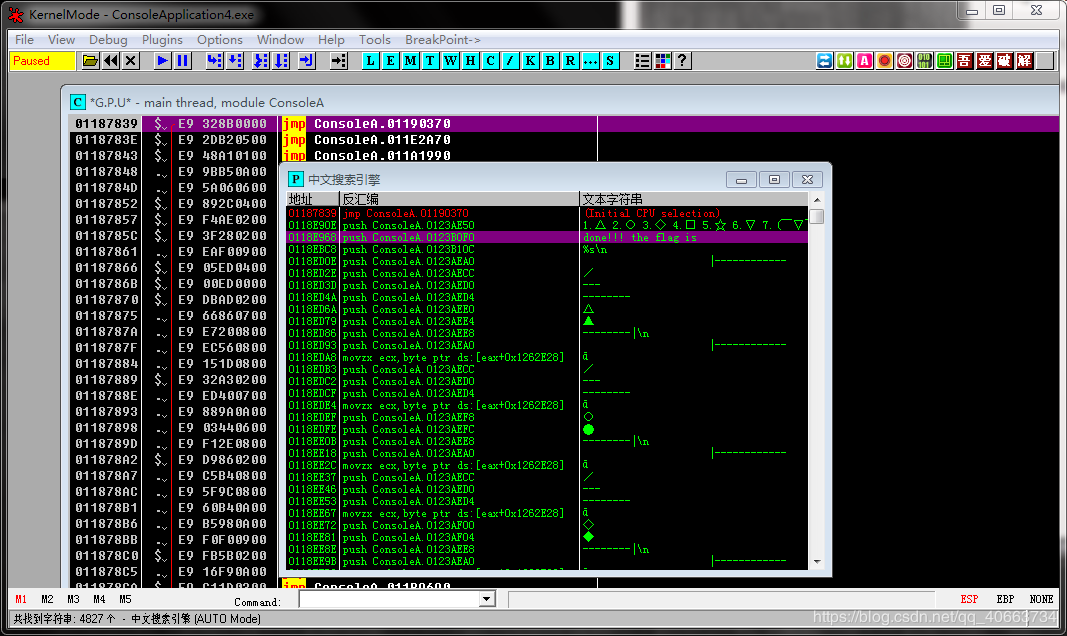Screen dimensions: 1067x636
Task: Select row 0118E90E push ConsoleA.0123AE50
Action: [x=548, y=225]
